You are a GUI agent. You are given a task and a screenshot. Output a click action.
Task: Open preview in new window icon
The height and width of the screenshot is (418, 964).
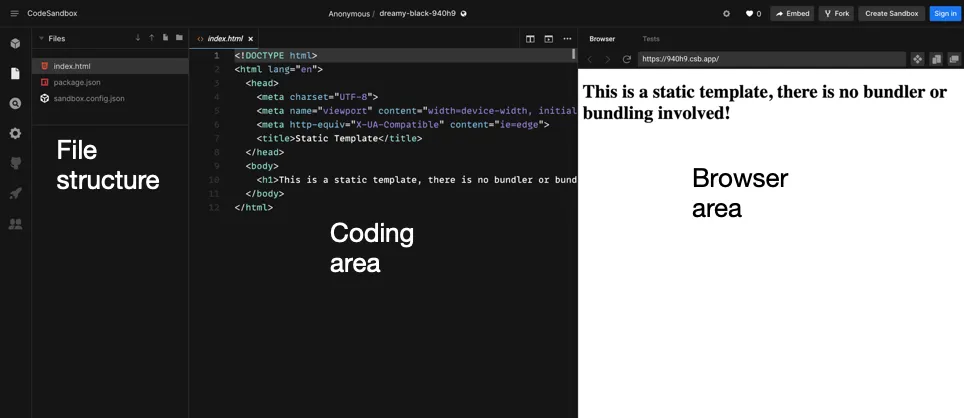point(954,59)
